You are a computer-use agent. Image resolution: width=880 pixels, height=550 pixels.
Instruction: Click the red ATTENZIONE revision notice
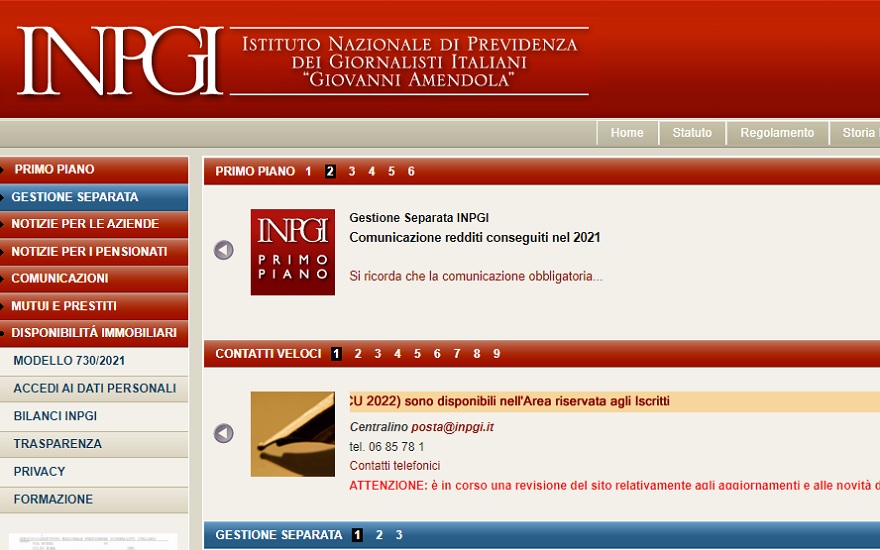pos(615,486)
